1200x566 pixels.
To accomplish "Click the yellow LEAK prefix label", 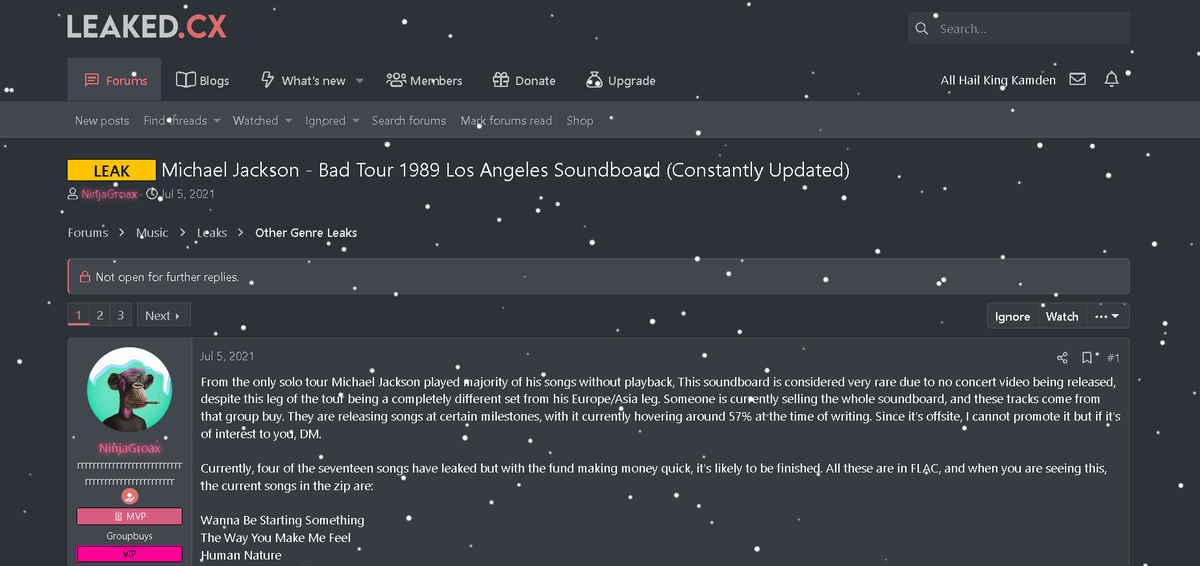I will (x=111, y=171).
